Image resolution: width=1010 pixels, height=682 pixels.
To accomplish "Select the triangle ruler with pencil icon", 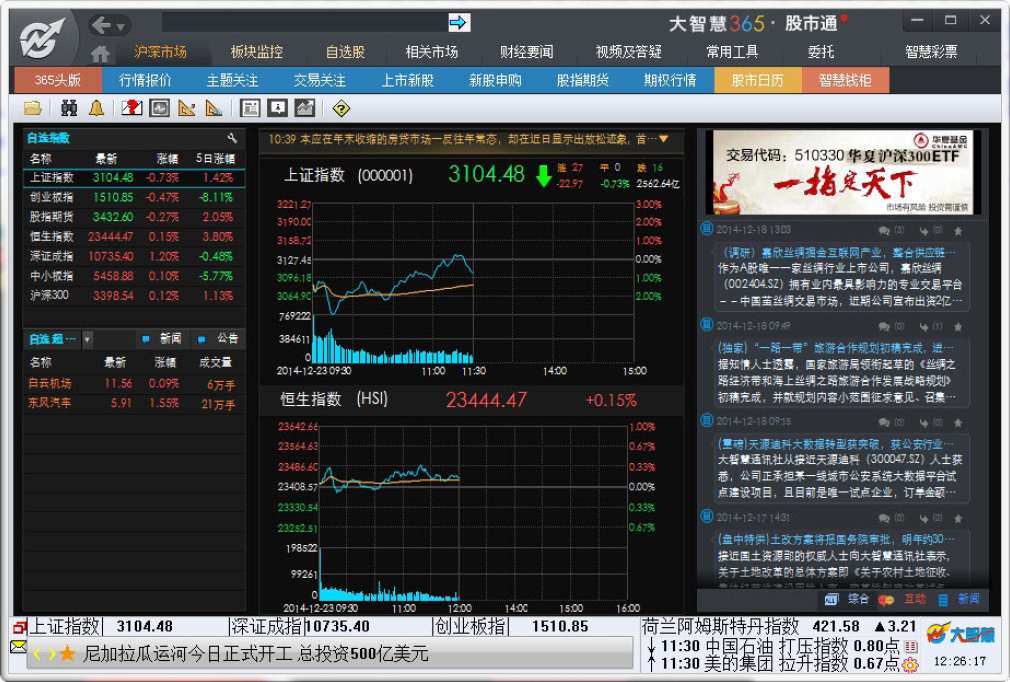I will pyautogui.click(x=187, y=108).
